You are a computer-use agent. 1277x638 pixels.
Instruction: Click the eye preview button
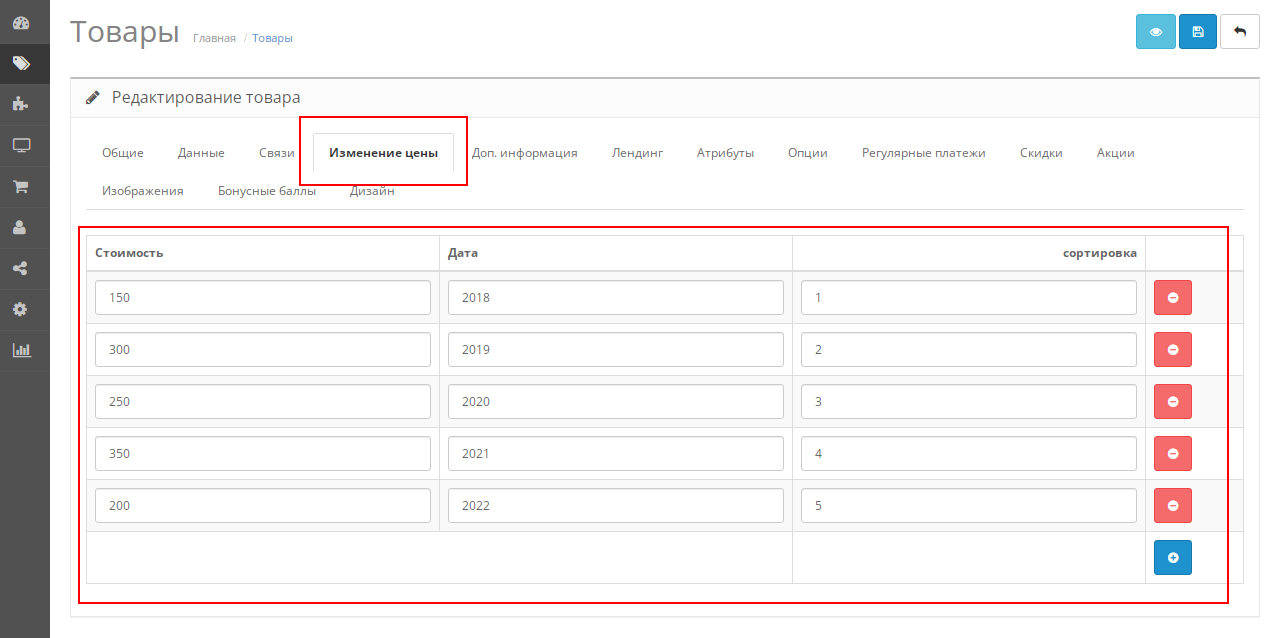tap(1155, 32)
